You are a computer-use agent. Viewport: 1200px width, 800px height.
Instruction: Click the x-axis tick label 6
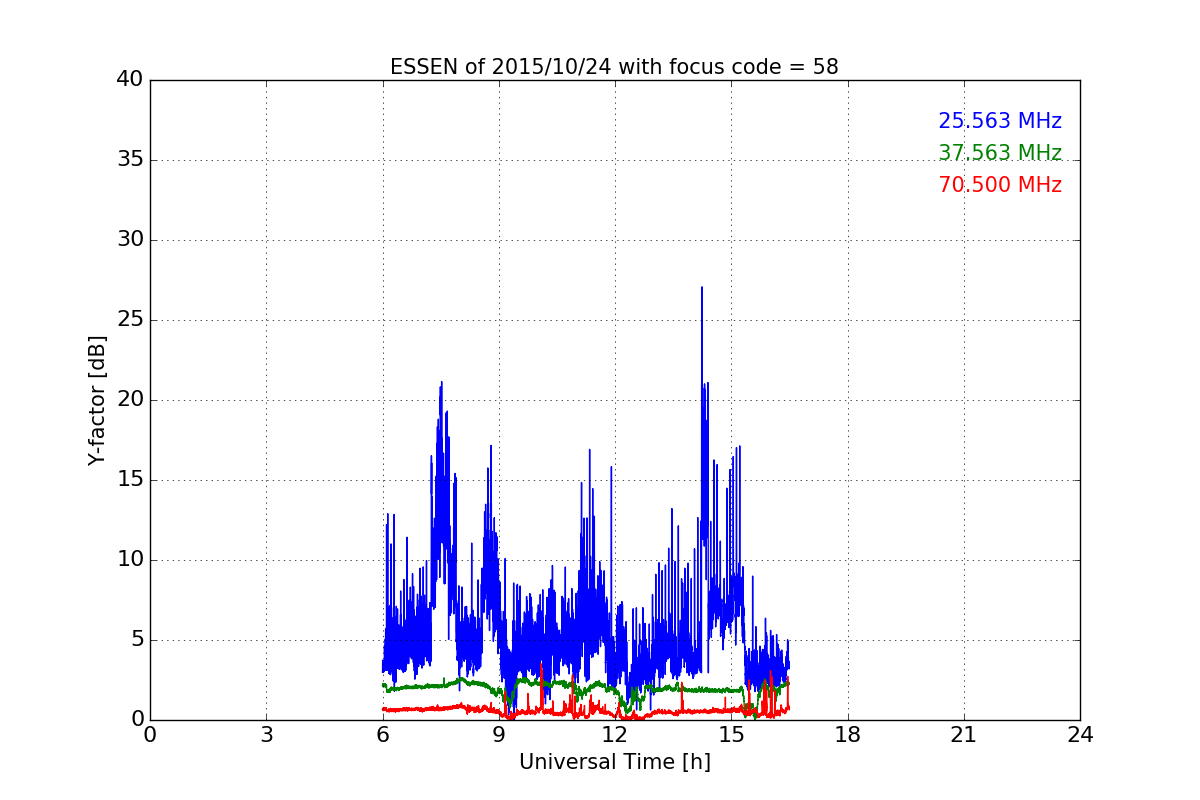coord(382,735)
